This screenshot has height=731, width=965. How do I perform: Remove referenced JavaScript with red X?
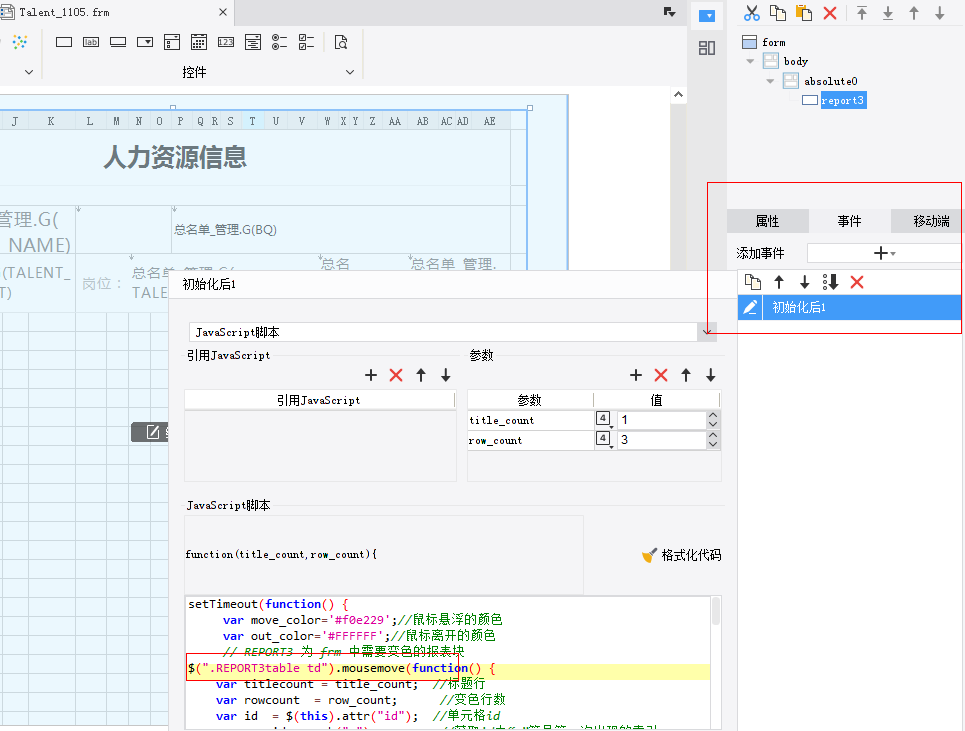click(x=396, y=375)
